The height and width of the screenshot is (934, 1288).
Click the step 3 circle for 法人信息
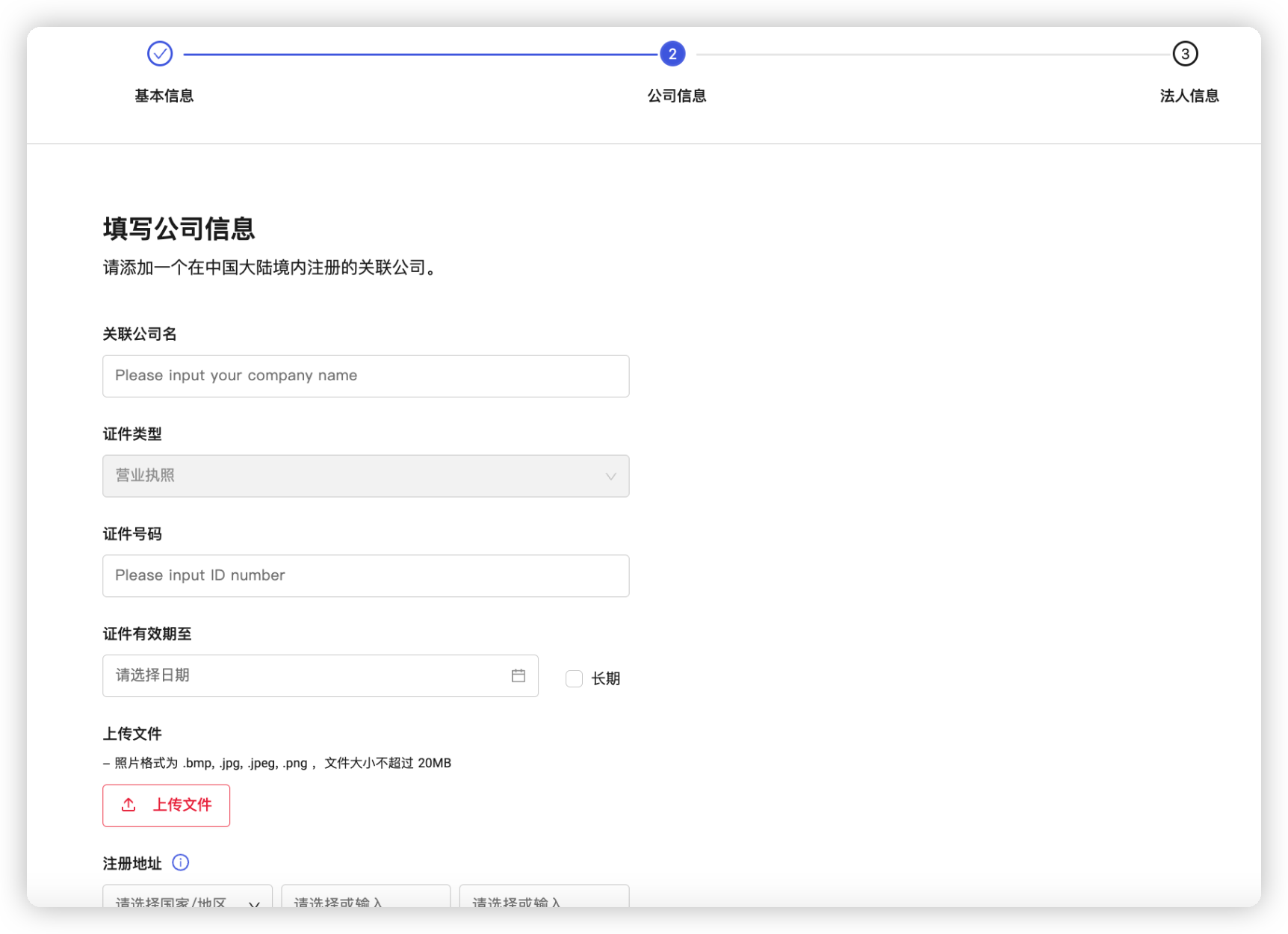(1184, 53)
